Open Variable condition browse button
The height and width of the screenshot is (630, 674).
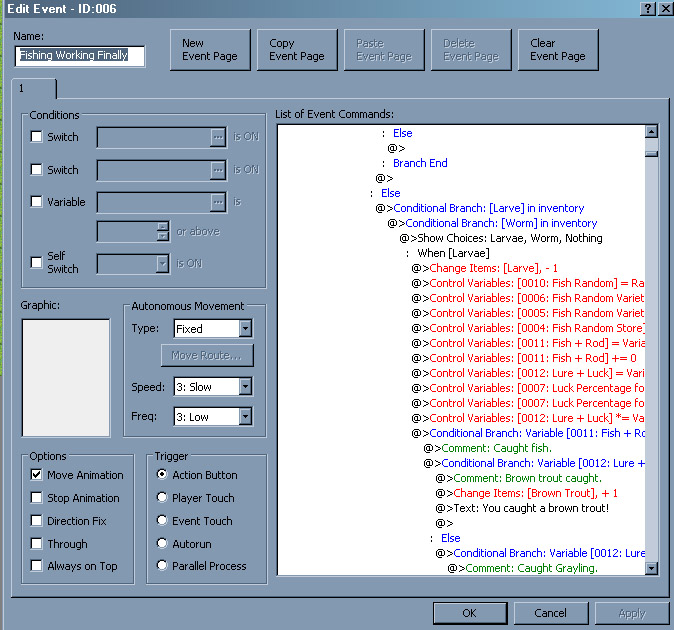coord(218,202)
